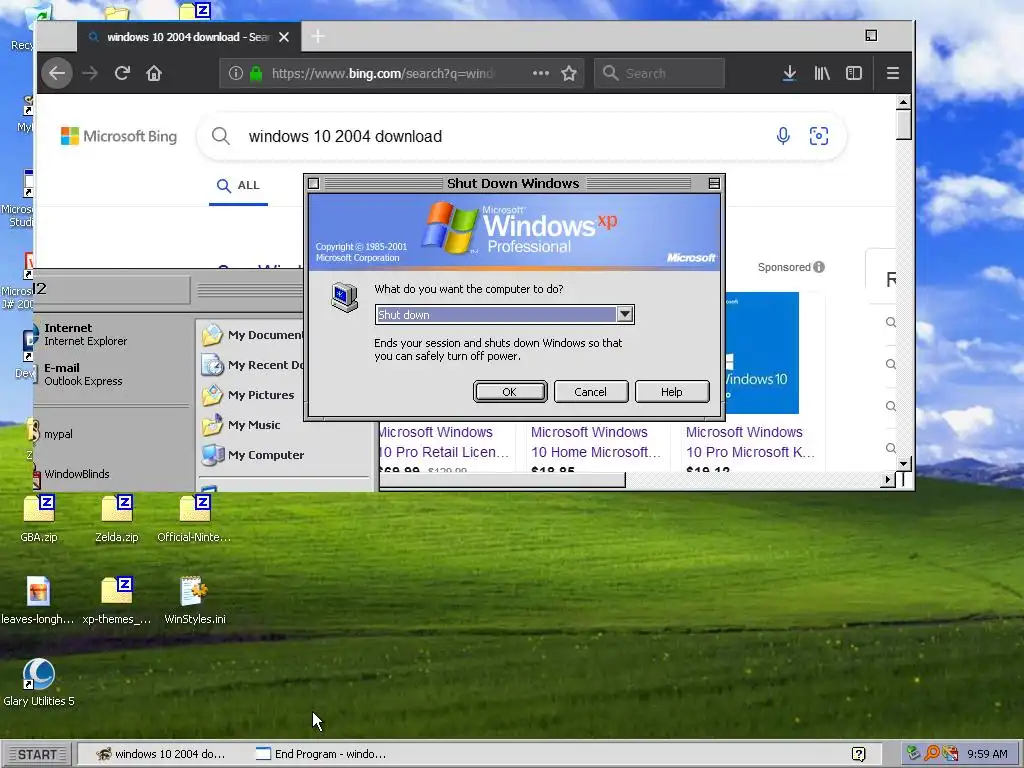Bookmark this page with the star icon
Image resolution: width=1024 pixels, height=768 pixels.
(569, 73)
